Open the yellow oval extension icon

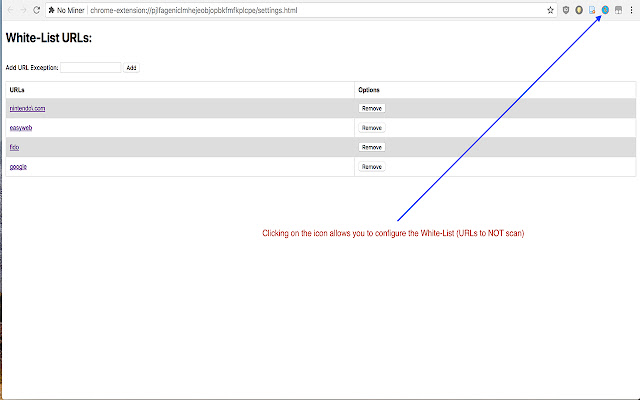579,10
